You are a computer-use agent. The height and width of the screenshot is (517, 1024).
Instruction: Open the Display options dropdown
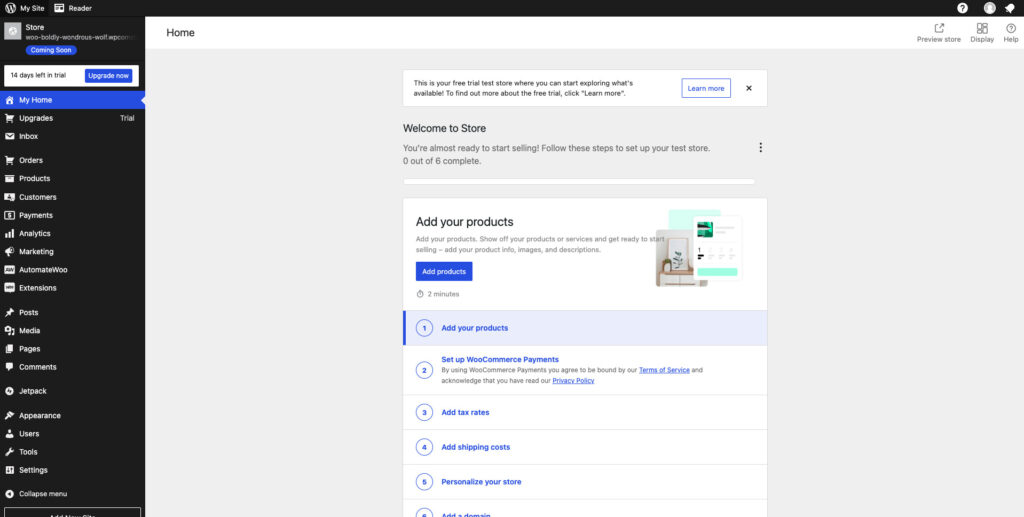982,33
